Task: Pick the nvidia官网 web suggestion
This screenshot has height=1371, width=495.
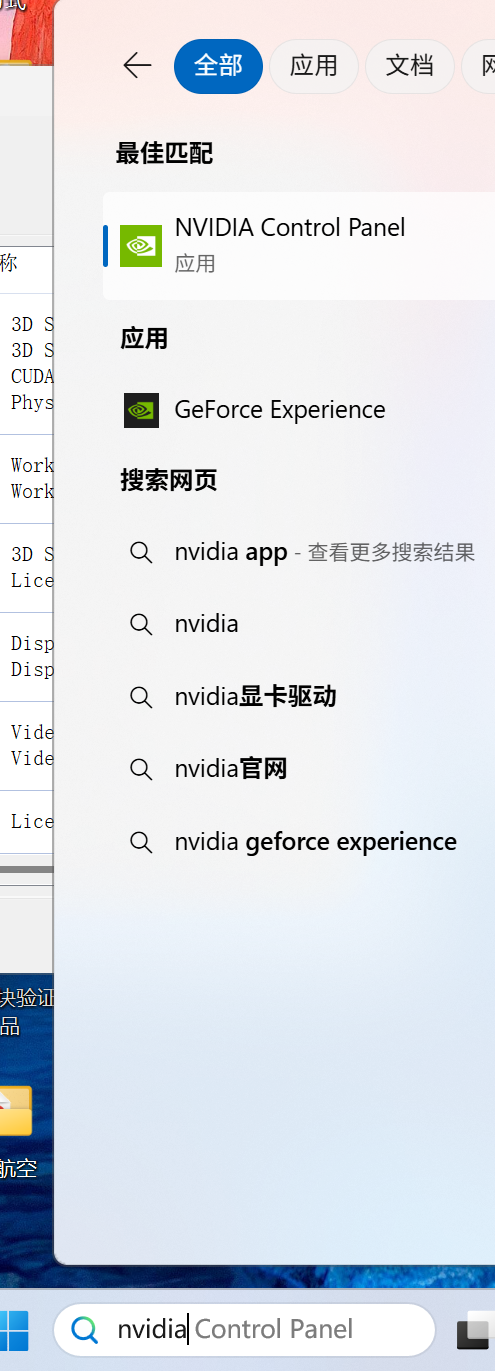Action: 299,769
